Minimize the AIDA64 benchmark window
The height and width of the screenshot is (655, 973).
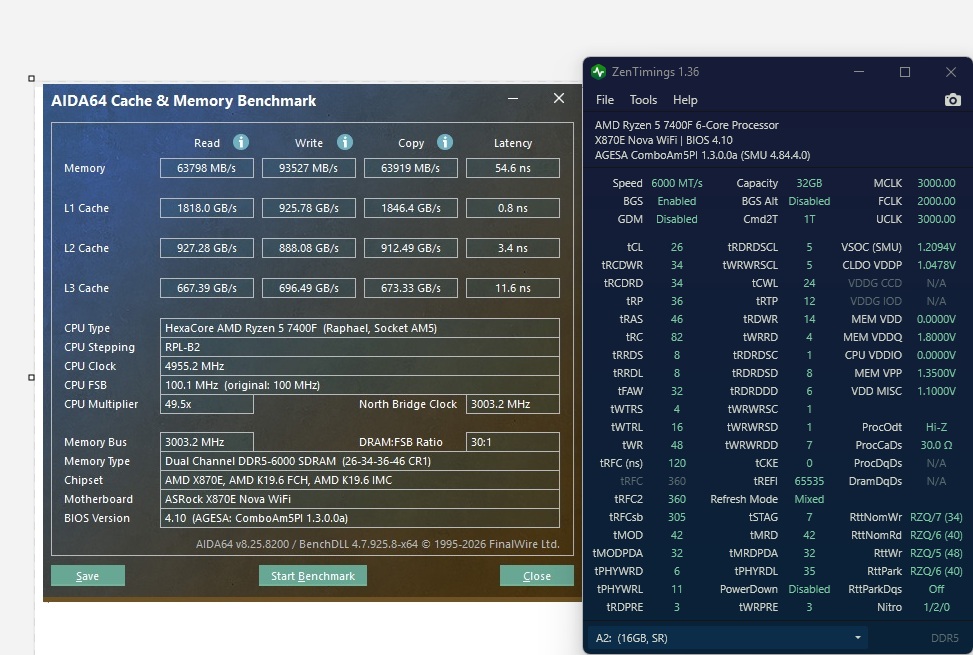tap(513, 99)
